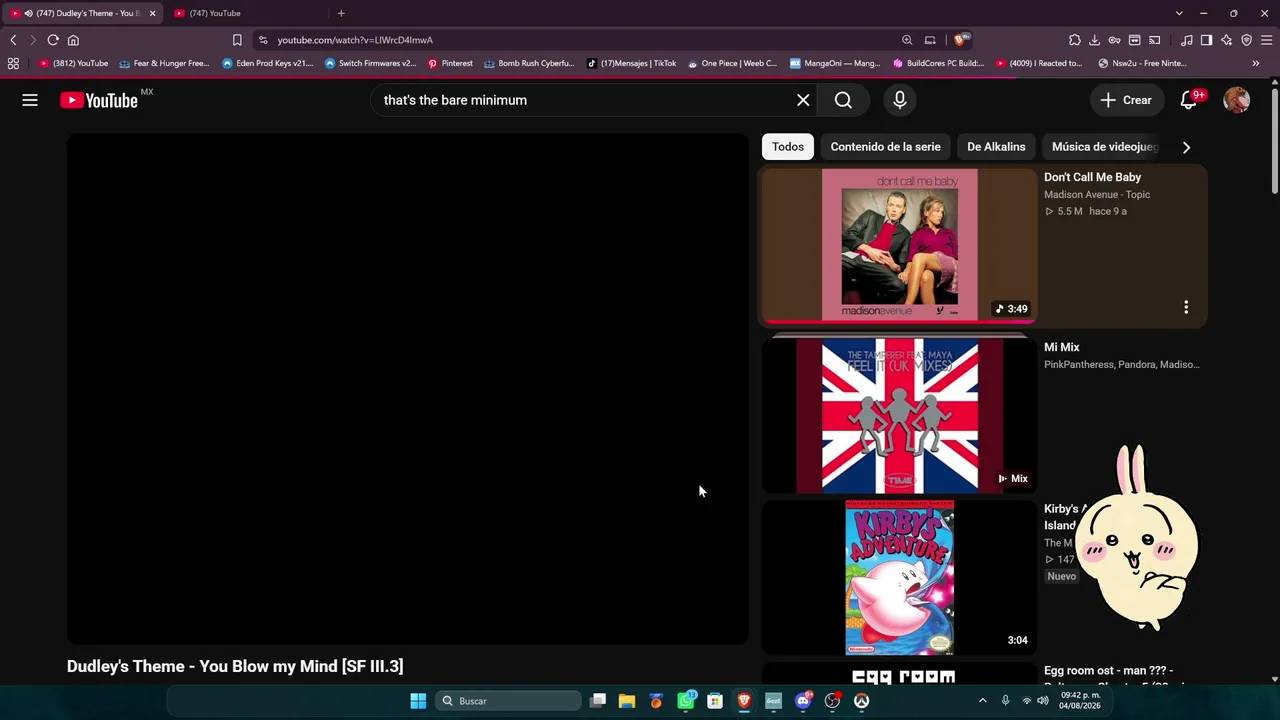Show hidden system tray icons

(x=982, y=701)
